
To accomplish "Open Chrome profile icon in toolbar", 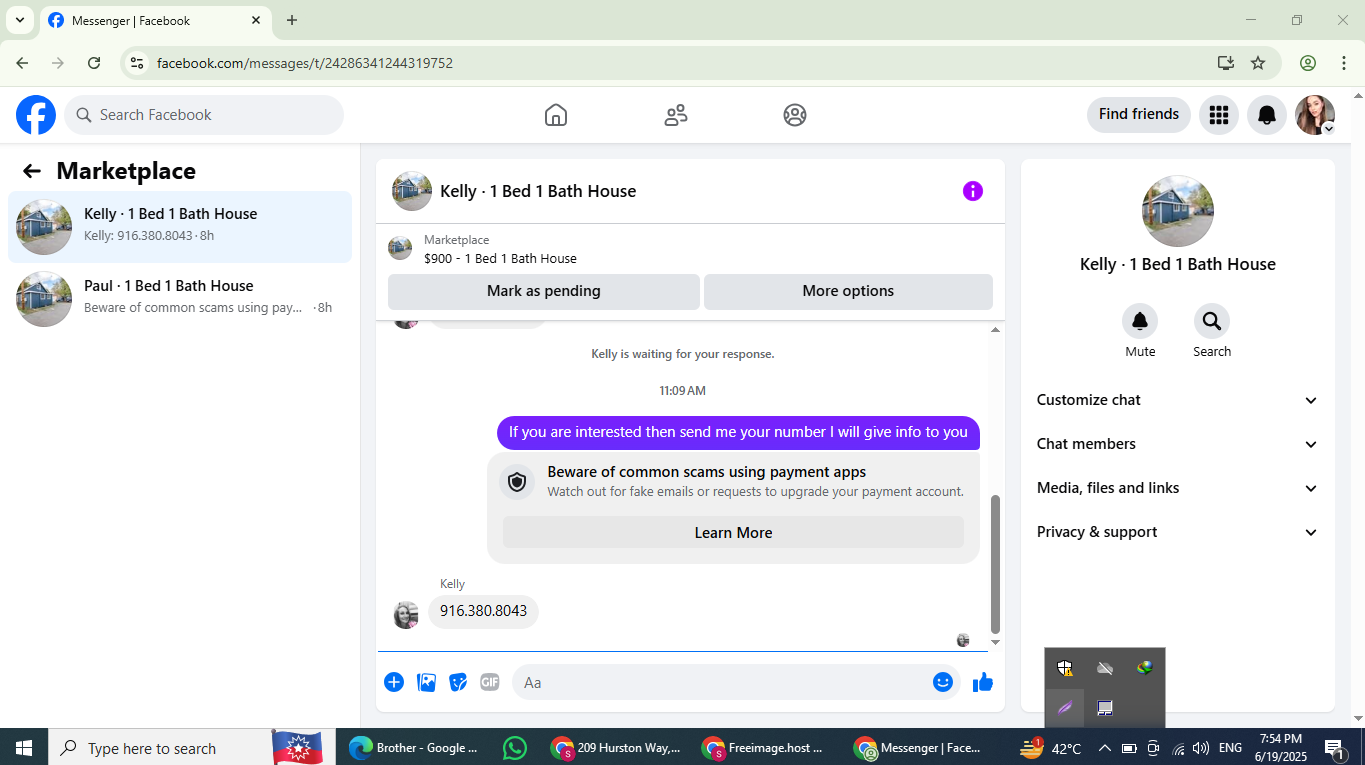I will click(x=1308, y=63).
